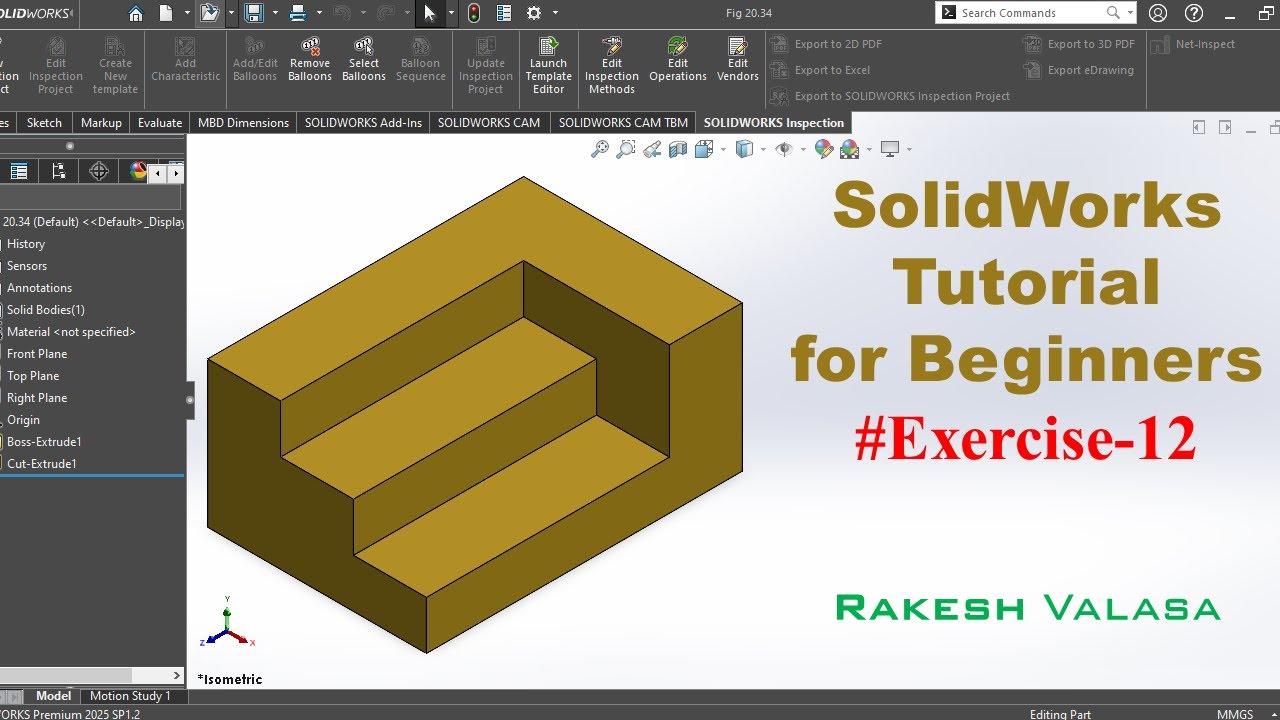
Task: Select Zoom to Area icon
Action: click(x=626, y=149)
